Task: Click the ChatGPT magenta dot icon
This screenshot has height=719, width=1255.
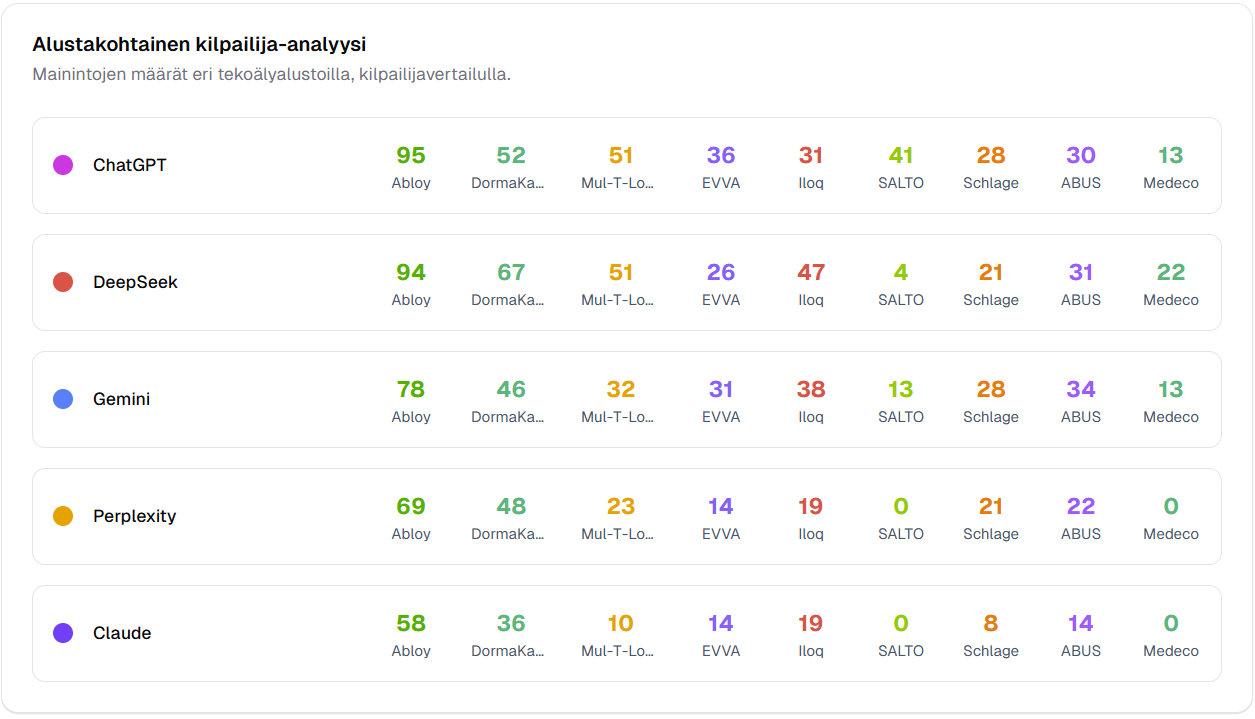Action: click(x=63, y=165)
